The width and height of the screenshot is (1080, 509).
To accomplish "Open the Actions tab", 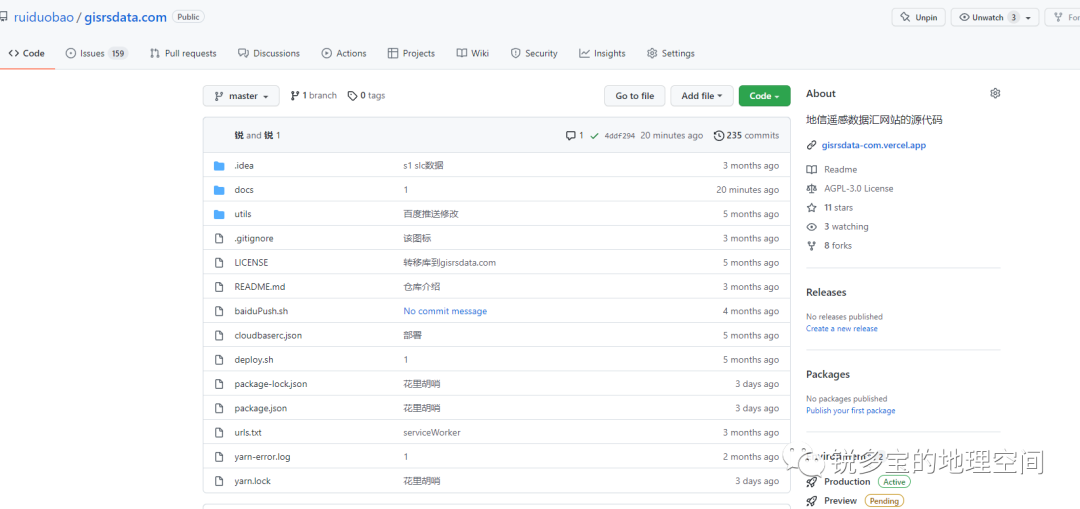I will tap(344, 53).
